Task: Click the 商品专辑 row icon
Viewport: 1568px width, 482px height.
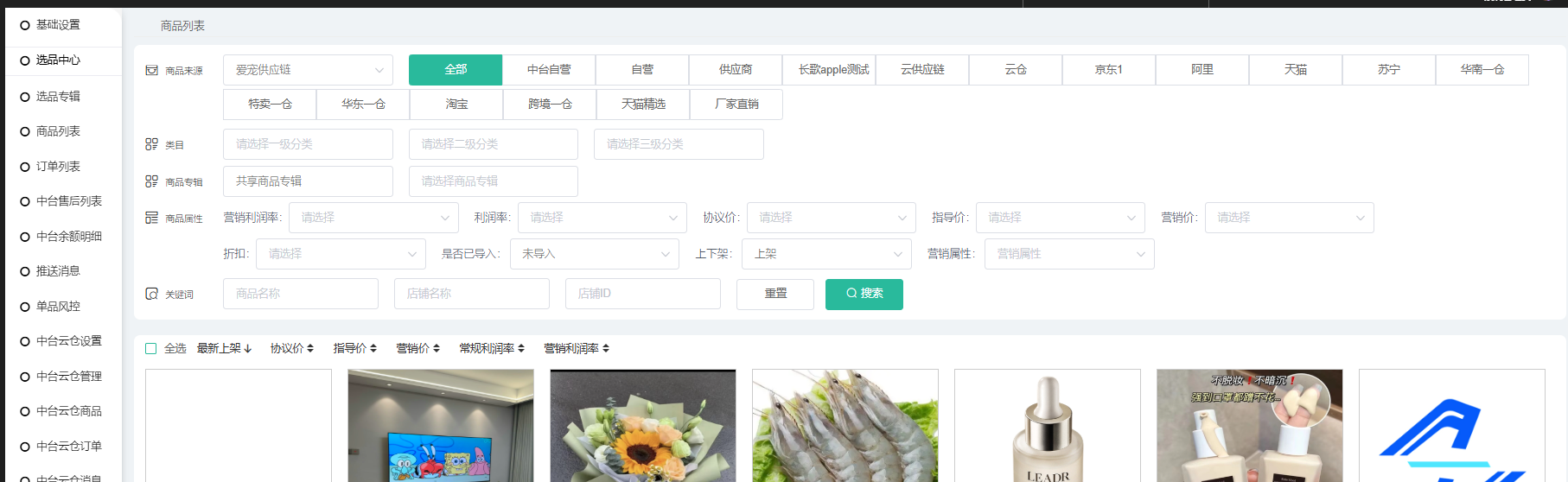Action: click(x=152, y=181)
